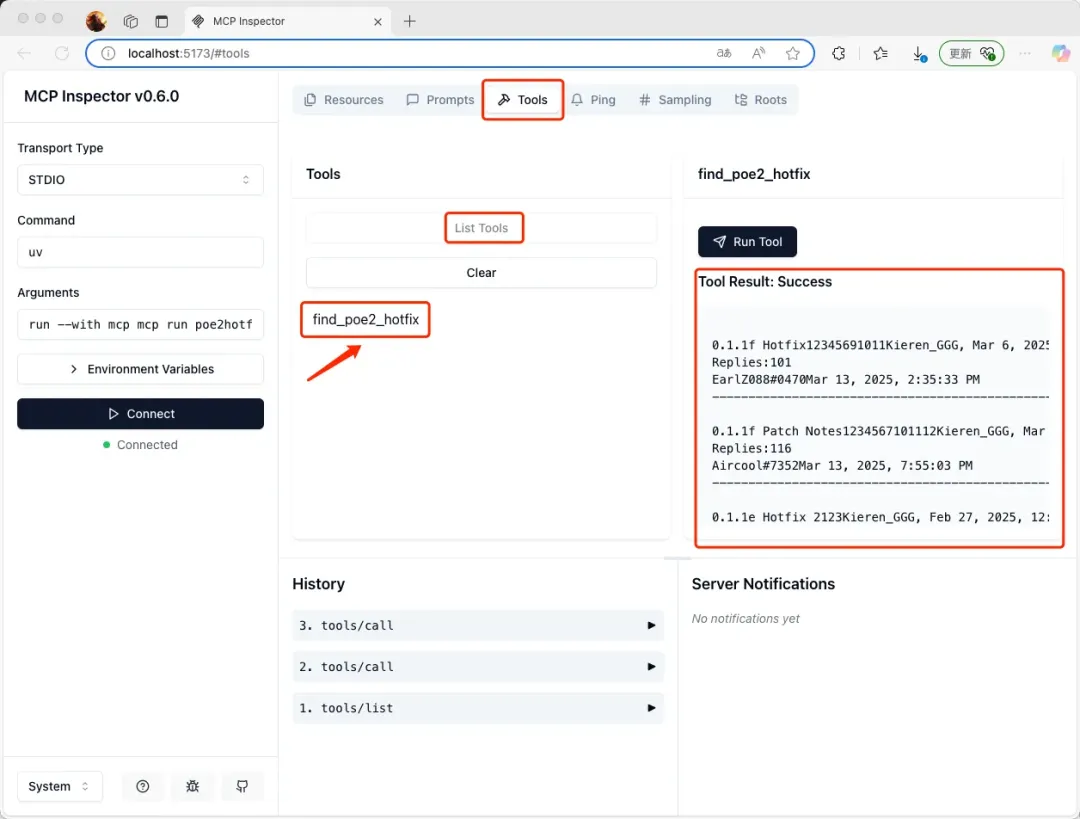Image resolution: width=1080 pixels, height=819 pixels.
Task: Click the Arguments input field
Action: tap(140, 325)
